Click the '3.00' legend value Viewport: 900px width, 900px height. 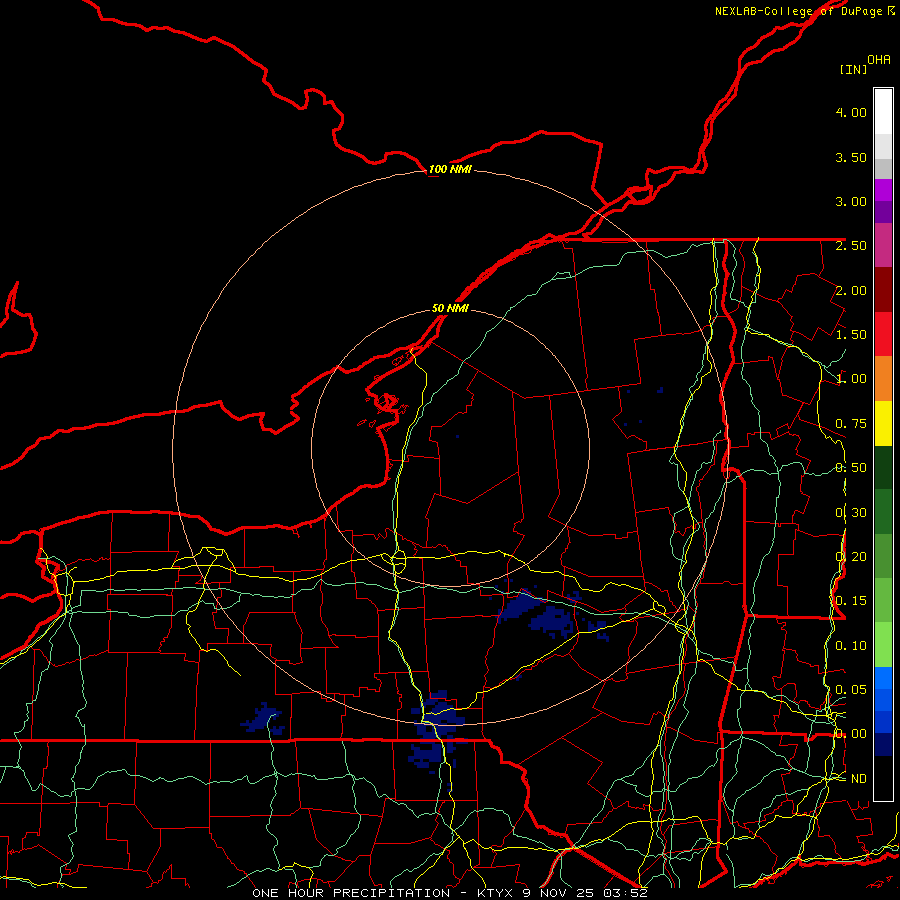851,201
